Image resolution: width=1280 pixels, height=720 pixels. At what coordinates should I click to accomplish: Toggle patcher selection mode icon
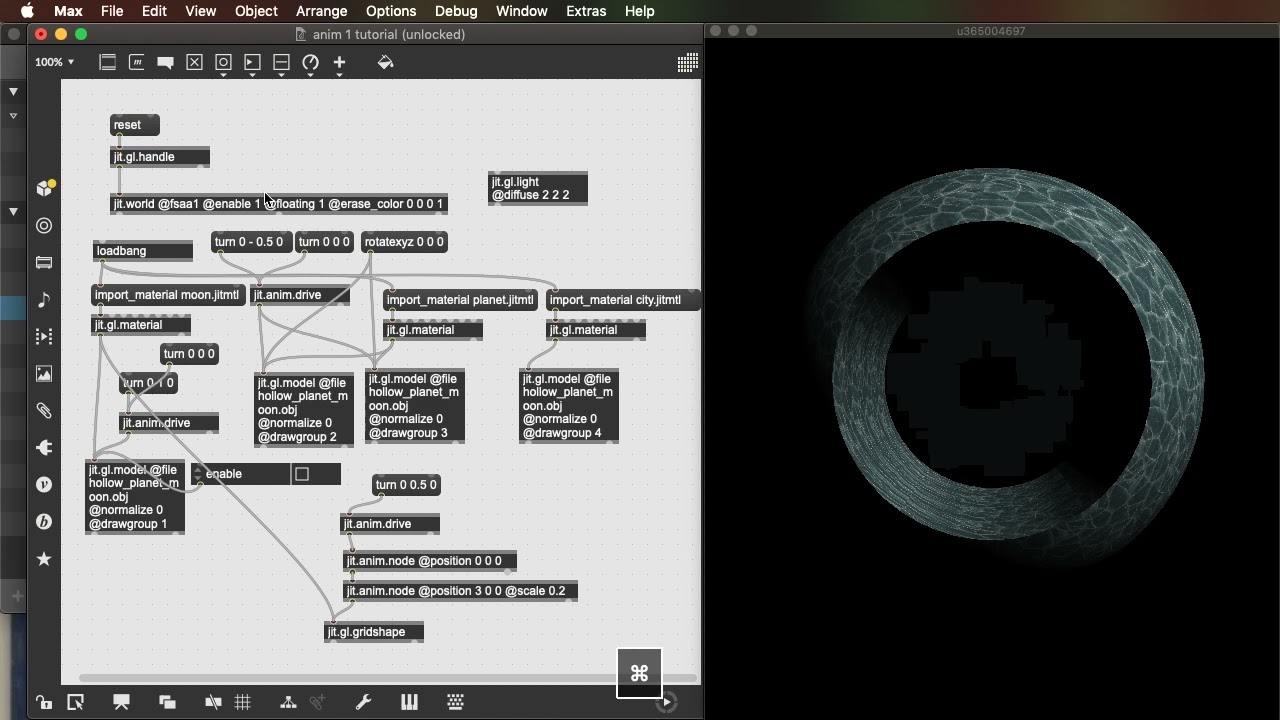click(x=75, y=702)
